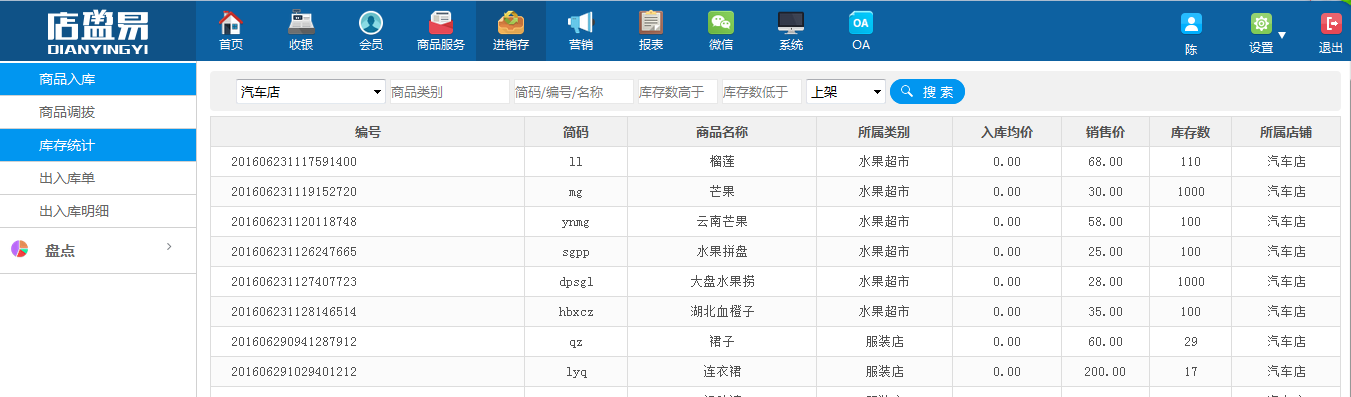The width and height of the screenshot is (1351, 397).
Task: Click product name 连衣裙
Action: point(722,372)
